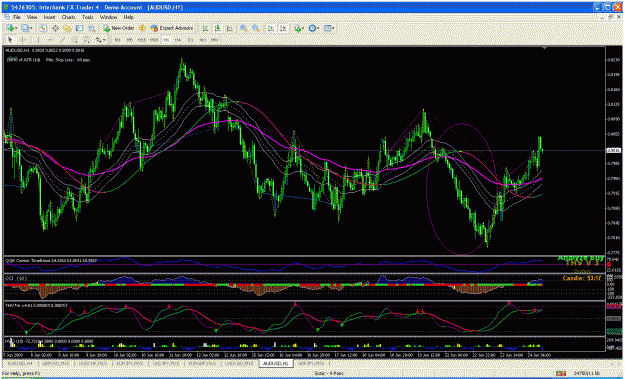
Task: Open the Insert menu
Action: pos(49,17)
